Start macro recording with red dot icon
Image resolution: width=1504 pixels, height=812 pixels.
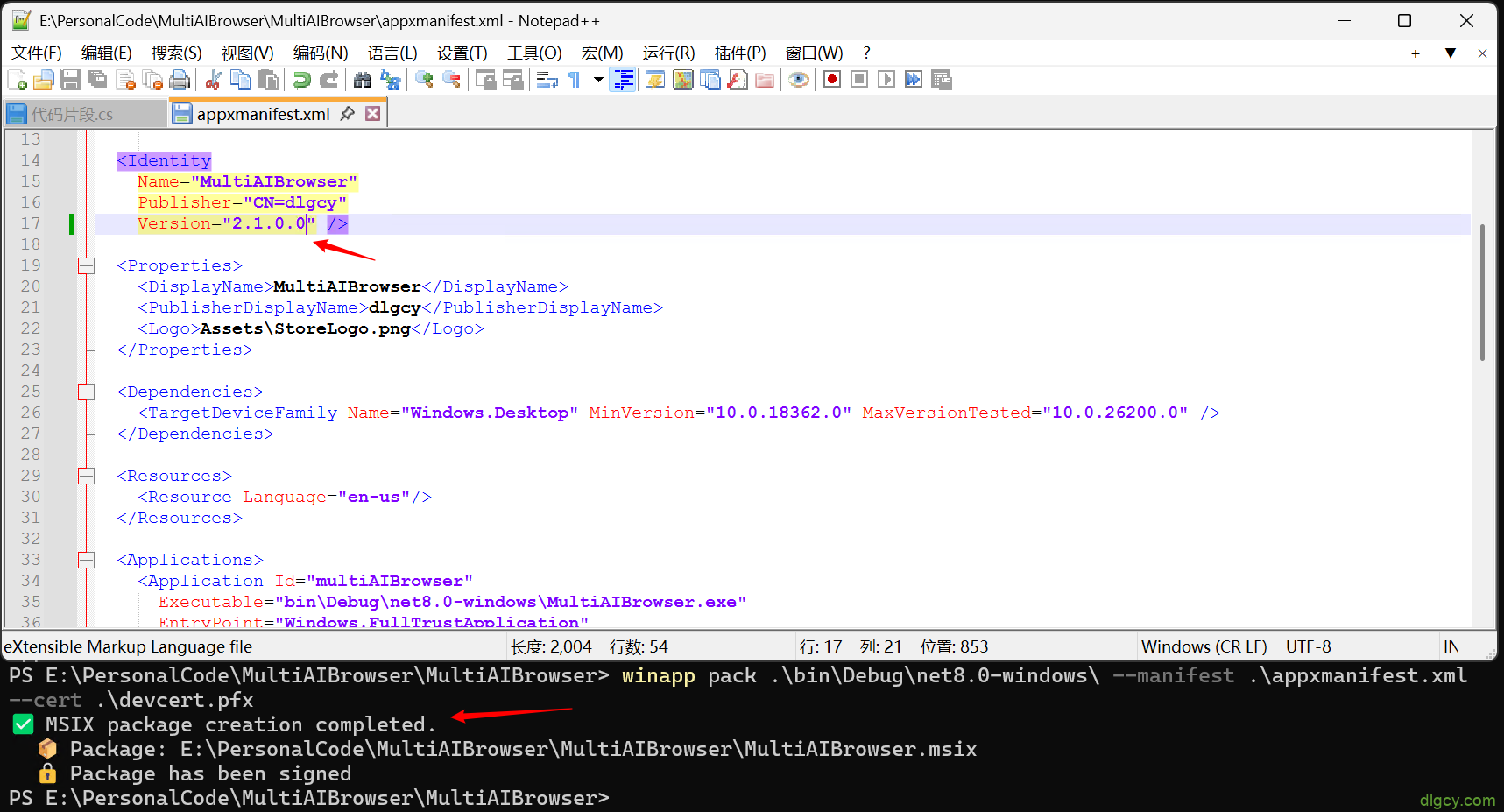click(832, 80)
